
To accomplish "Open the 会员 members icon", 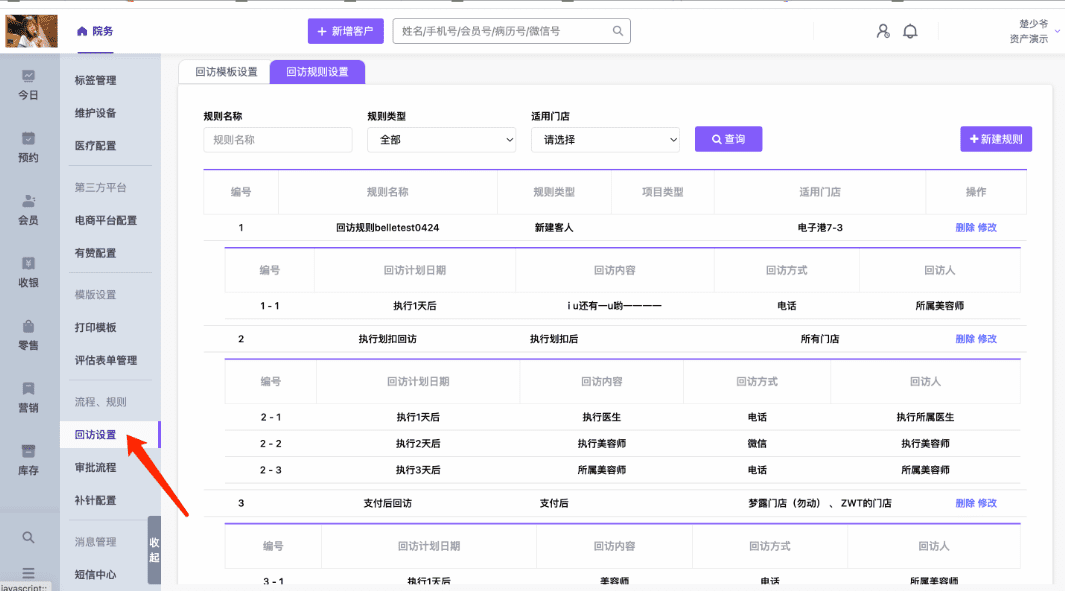I will [29, 202].
